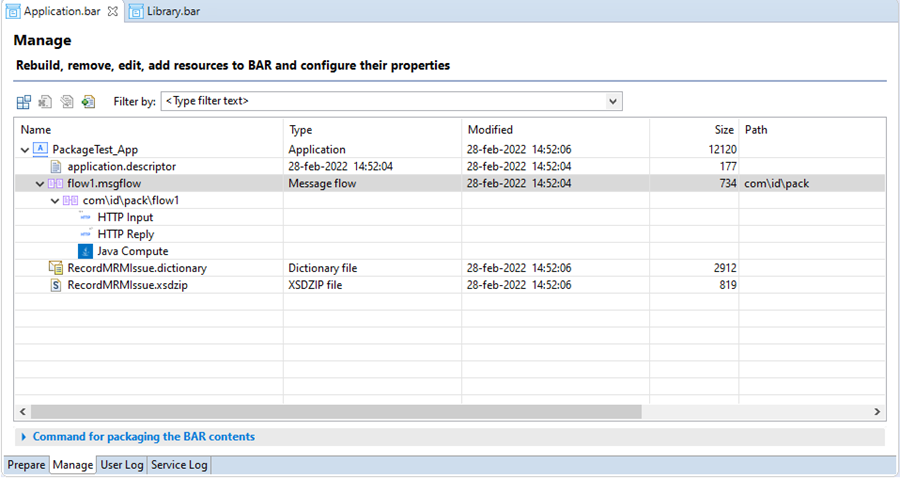
Task: Click the horizontal scrollbar right arrow
Action: (x=876, y=411)
